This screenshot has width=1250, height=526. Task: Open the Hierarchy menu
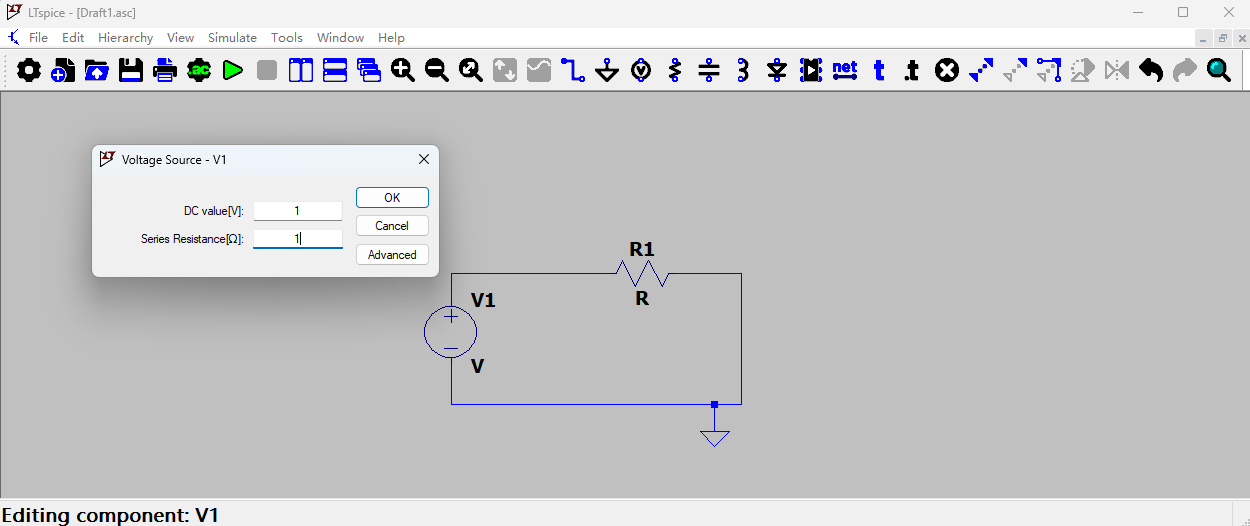pyautogui.click(x=125, y=37)
